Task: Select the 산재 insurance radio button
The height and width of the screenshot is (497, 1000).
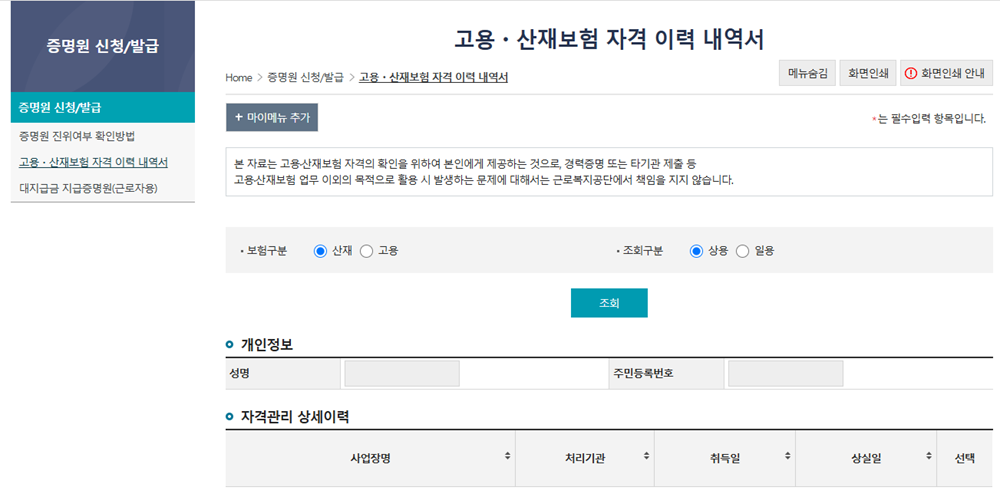Action: point(320,251)
